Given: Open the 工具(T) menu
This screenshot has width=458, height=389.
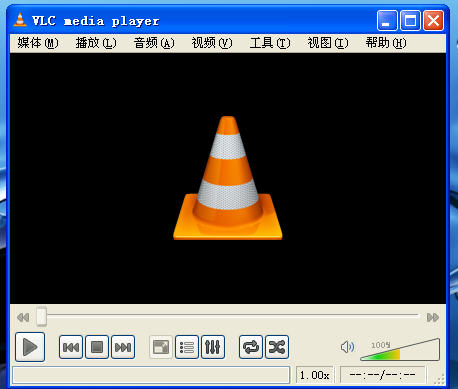Looking at the screenshot, I should (x=270, y=43).
